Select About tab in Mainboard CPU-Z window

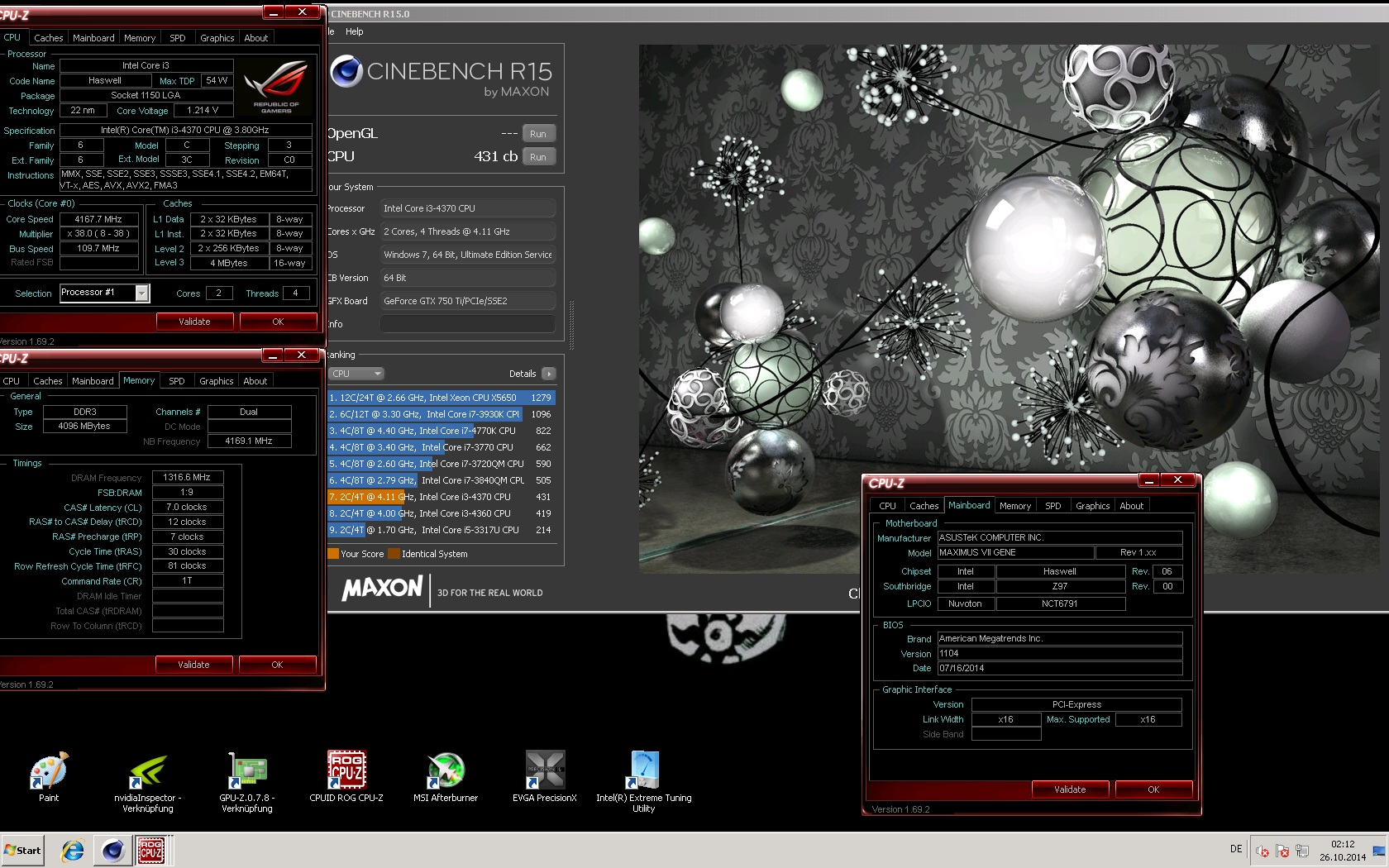tap(1131, 506)
